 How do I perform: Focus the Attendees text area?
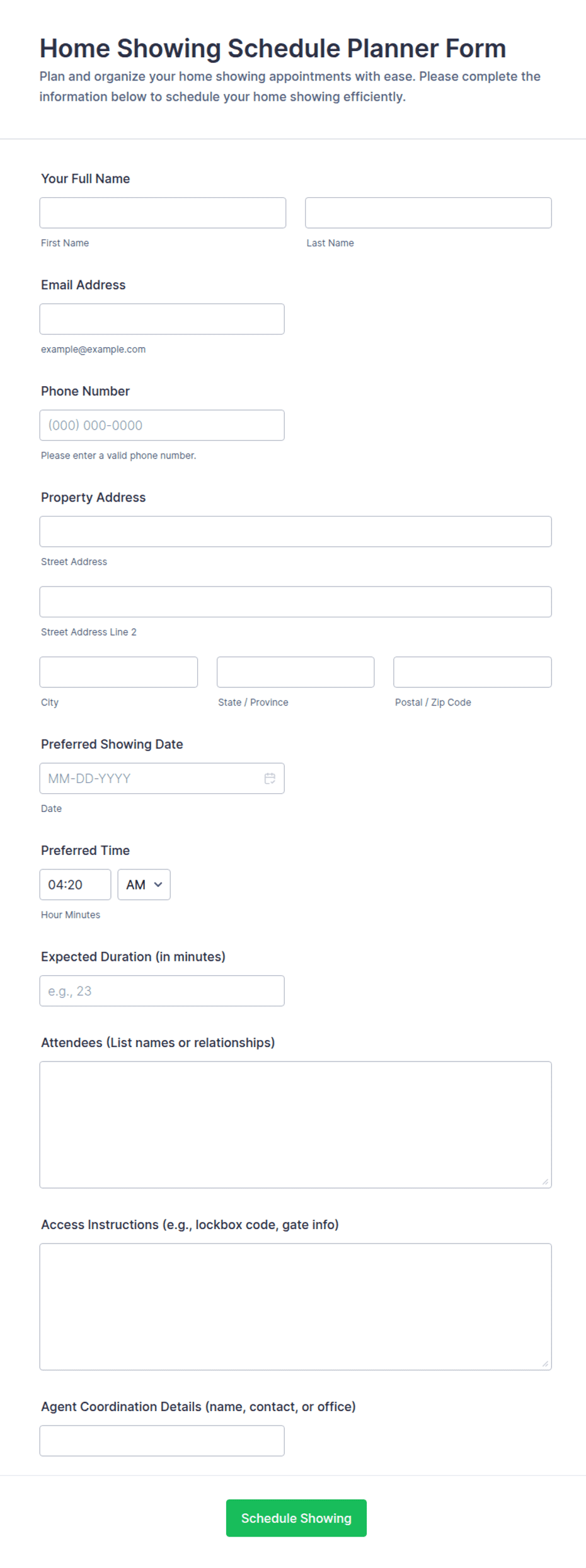[296, 1124]
